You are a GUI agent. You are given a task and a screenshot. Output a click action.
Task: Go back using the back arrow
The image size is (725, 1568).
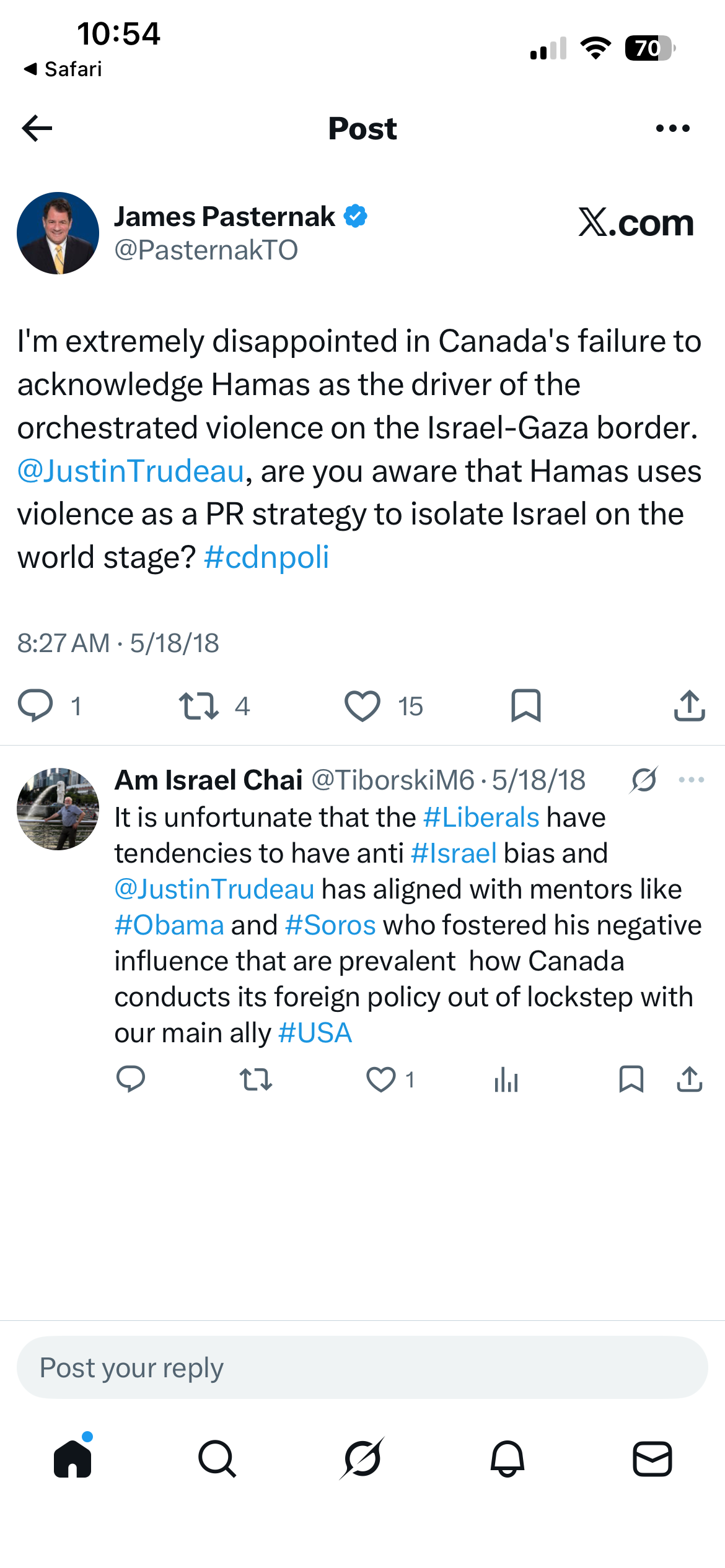[37, 129]
